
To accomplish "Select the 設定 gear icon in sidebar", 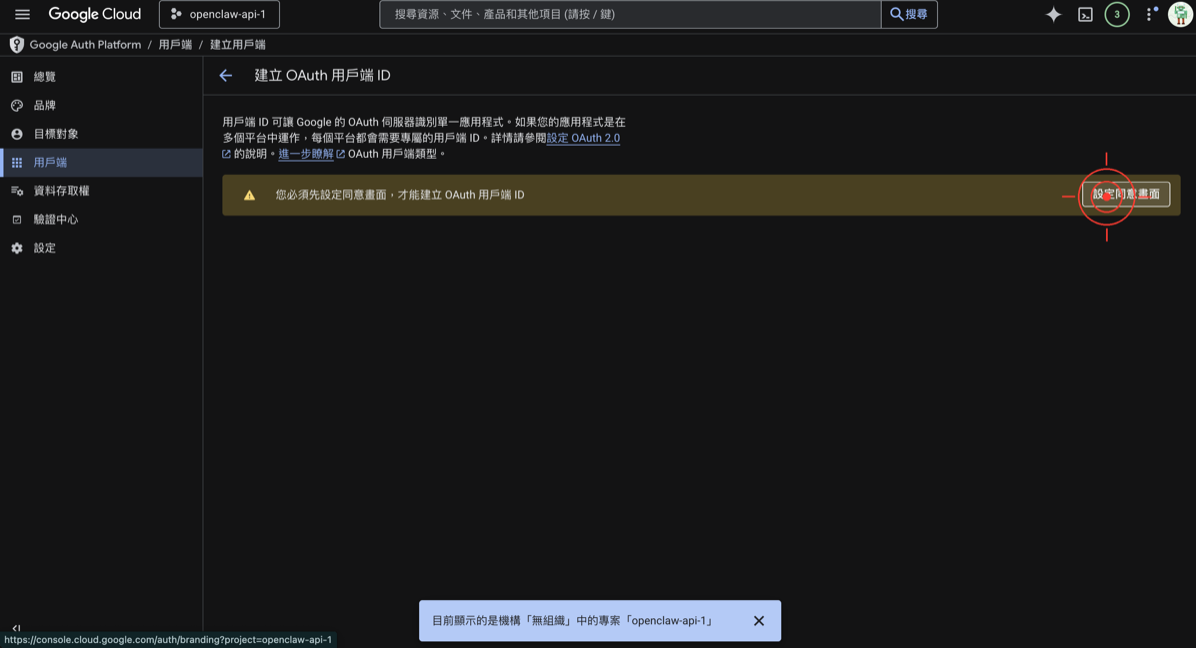I will coord(16,247).
